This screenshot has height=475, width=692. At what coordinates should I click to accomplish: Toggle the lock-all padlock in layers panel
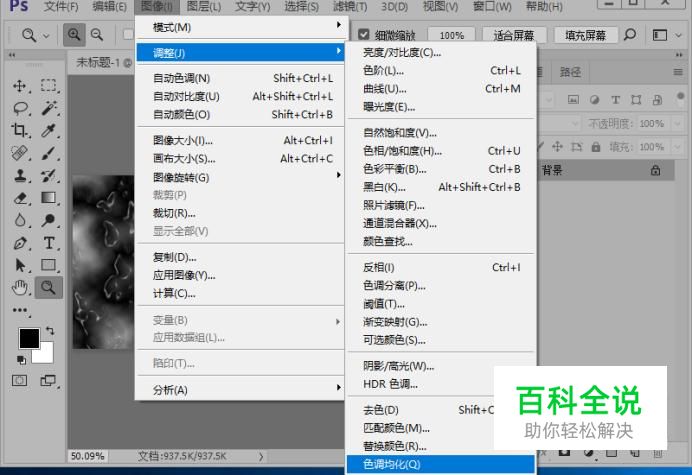pos(596,147)
